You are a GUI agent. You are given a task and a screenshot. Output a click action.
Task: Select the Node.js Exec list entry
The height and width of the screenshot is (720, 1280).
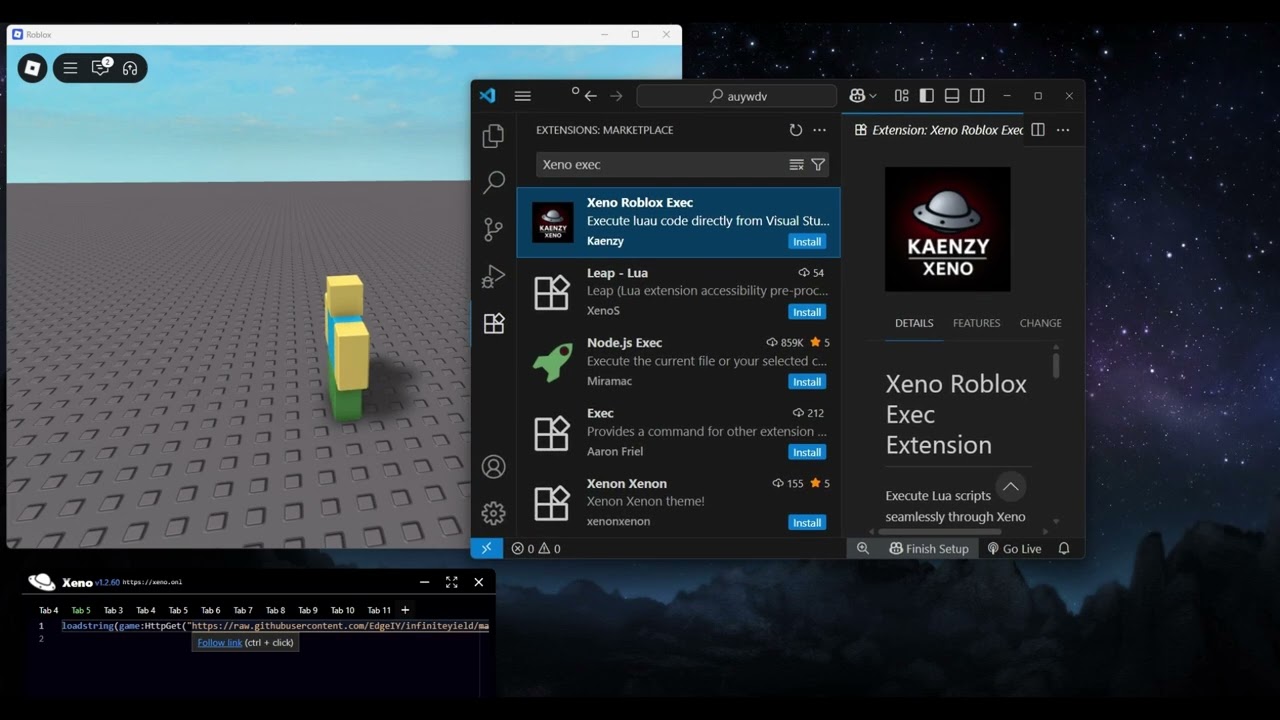point(678,362)
